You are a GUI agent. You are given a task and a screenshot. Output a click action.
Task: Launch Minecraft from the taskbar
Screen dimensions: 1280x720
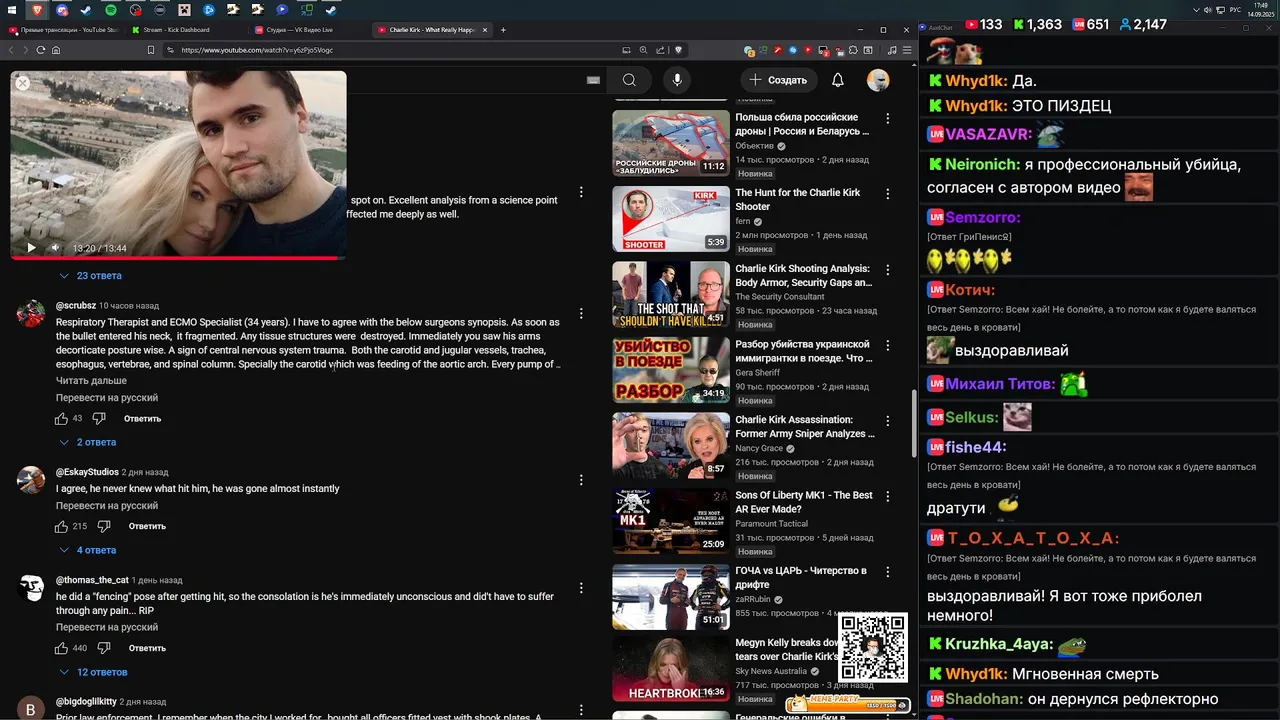(x=184, y=10)
